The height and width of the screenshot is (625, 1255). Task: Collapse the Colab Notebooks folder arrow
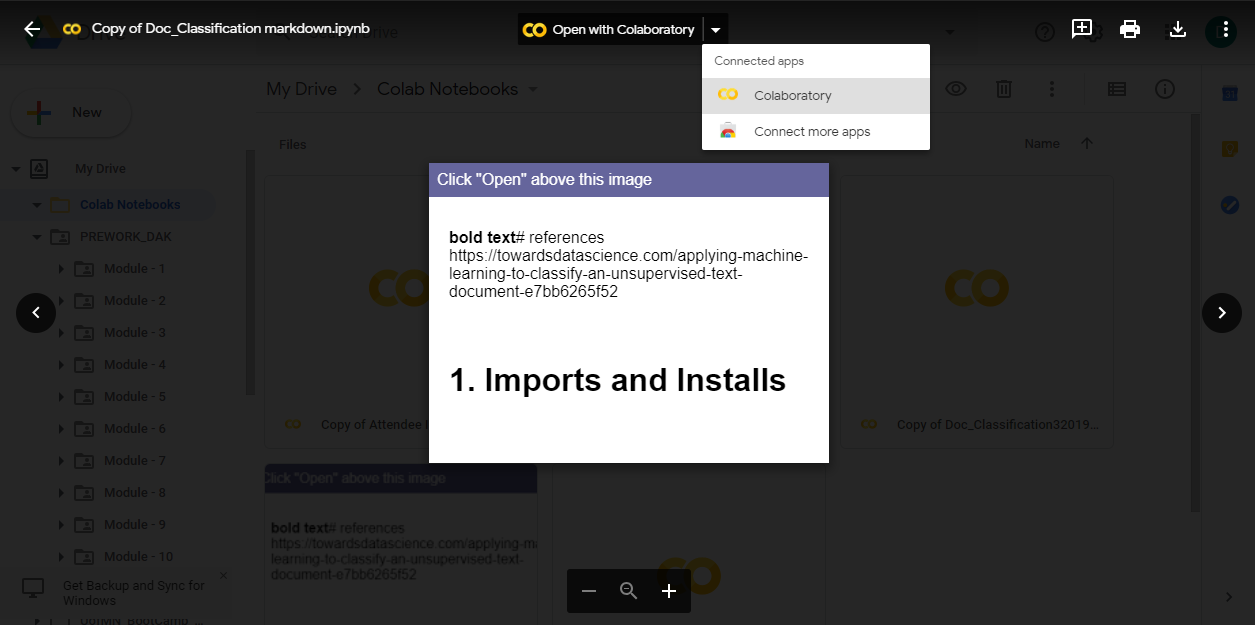click(x=37, y=205)
